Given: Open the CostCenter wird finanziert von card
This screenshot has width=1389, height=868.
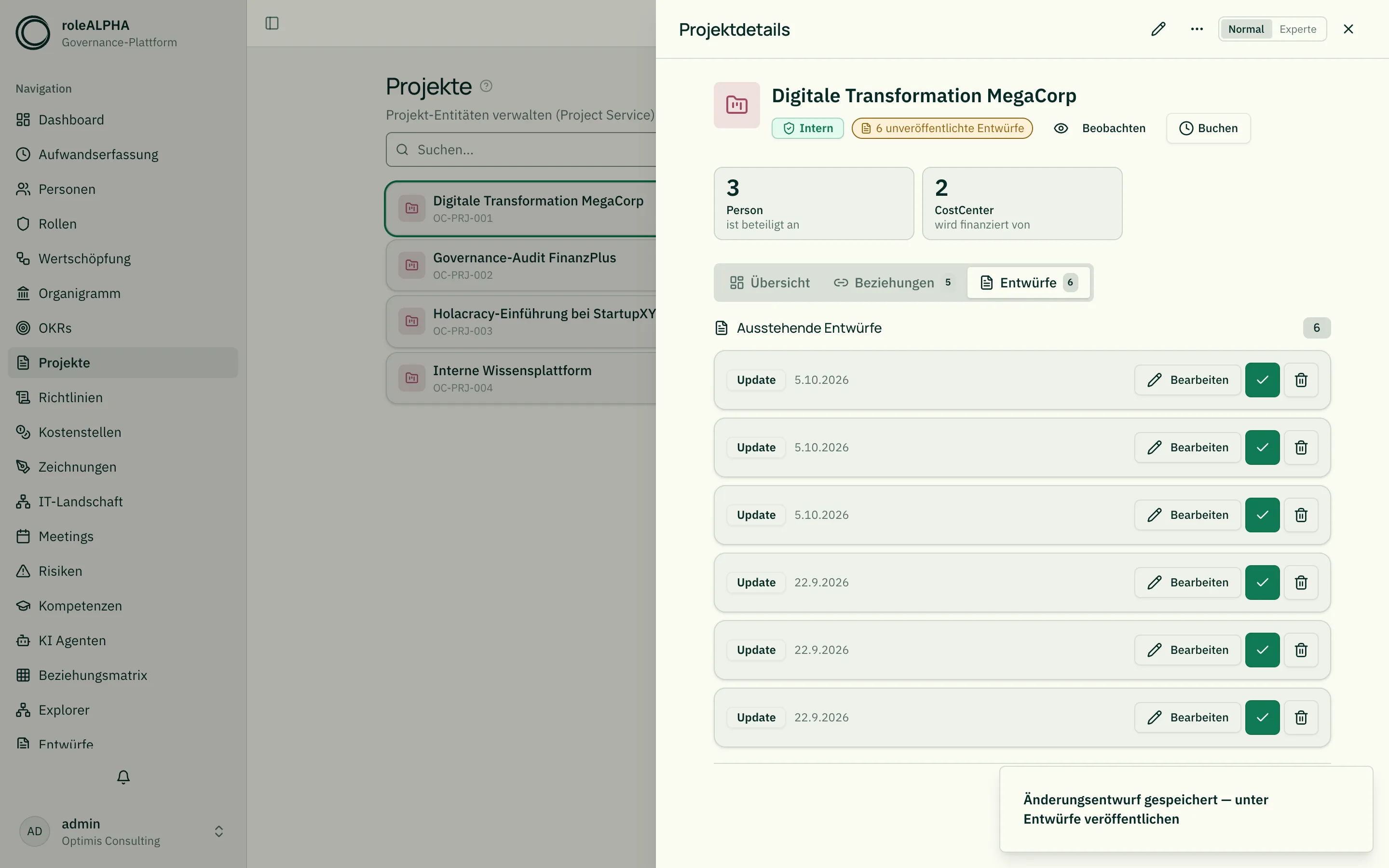Looking at the screenshot, I should pos(1022,203).
